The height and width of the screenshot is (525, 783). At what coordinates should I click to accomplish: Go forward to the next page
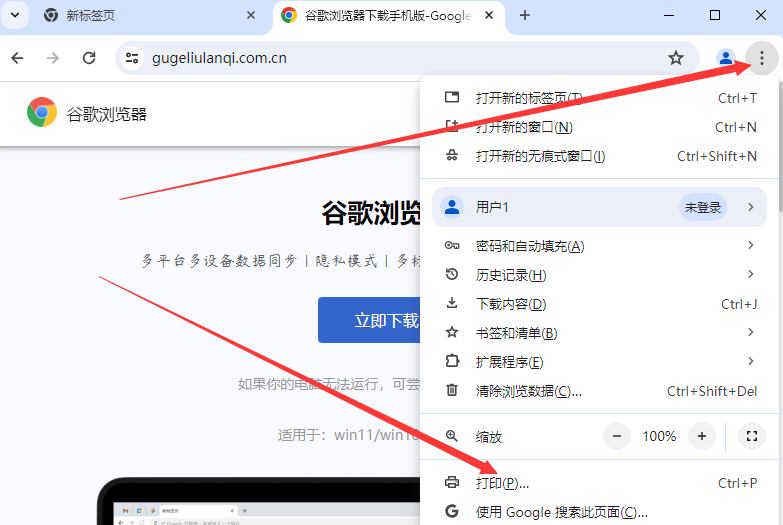tap(53, 58)
